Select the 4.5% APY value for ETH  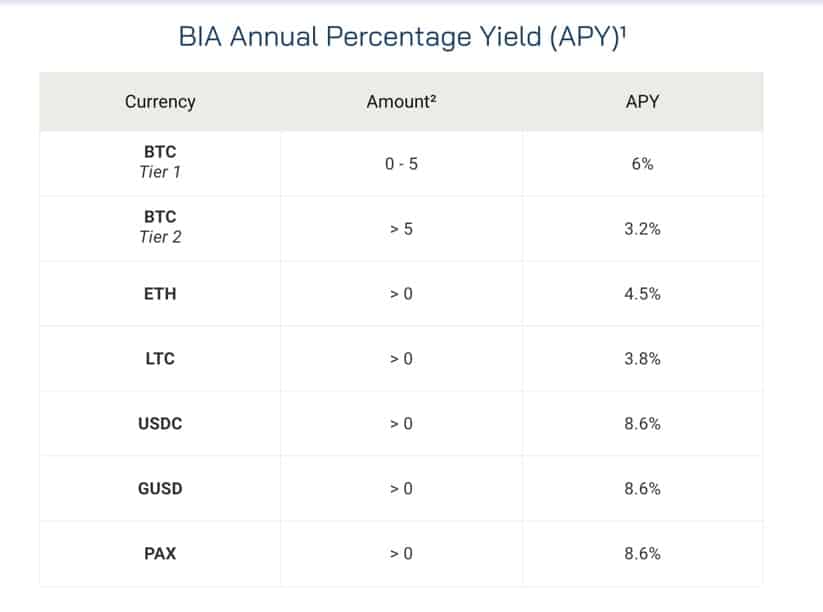click(642, 294)
